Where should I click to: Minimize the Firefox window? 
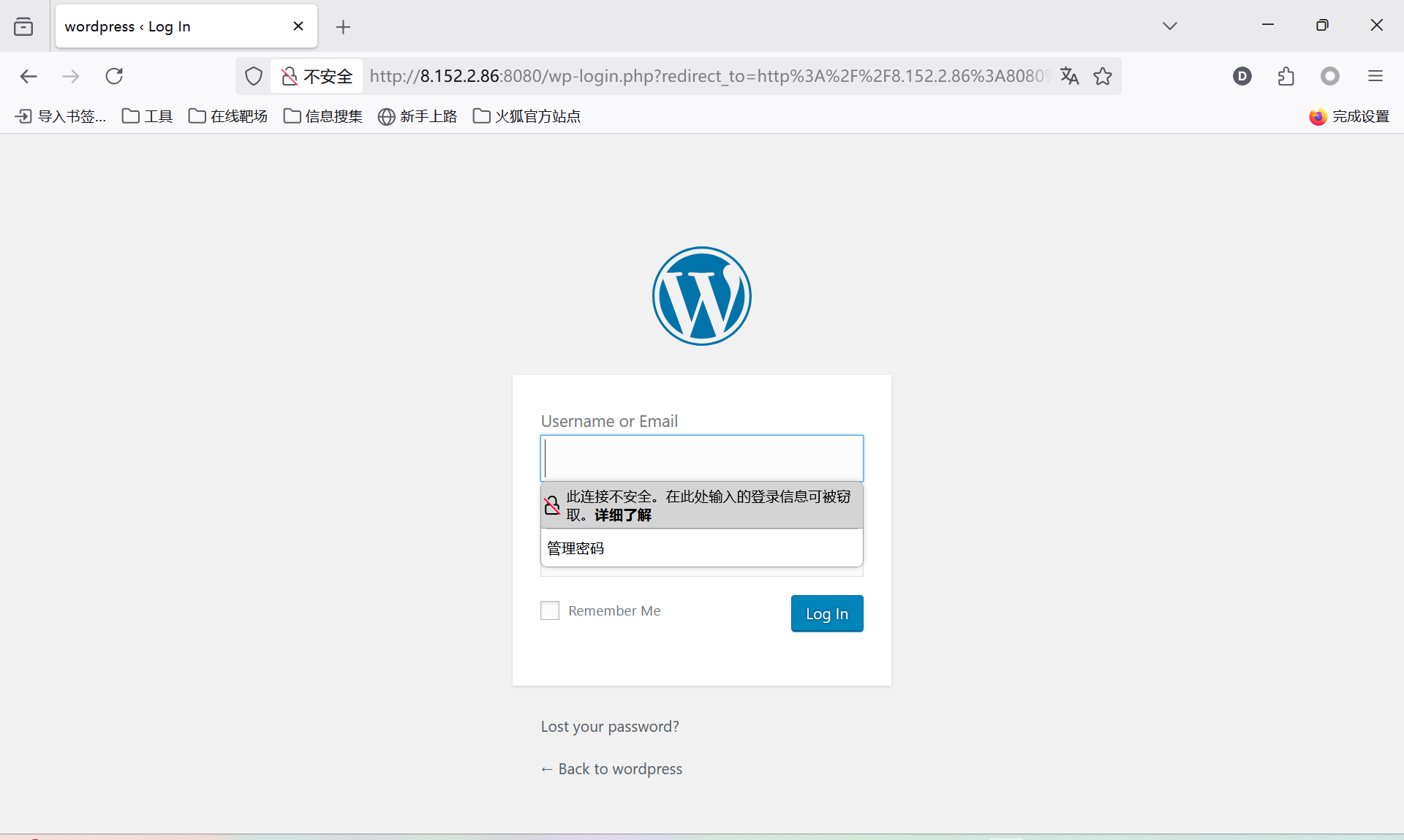tap(1268, 26)
